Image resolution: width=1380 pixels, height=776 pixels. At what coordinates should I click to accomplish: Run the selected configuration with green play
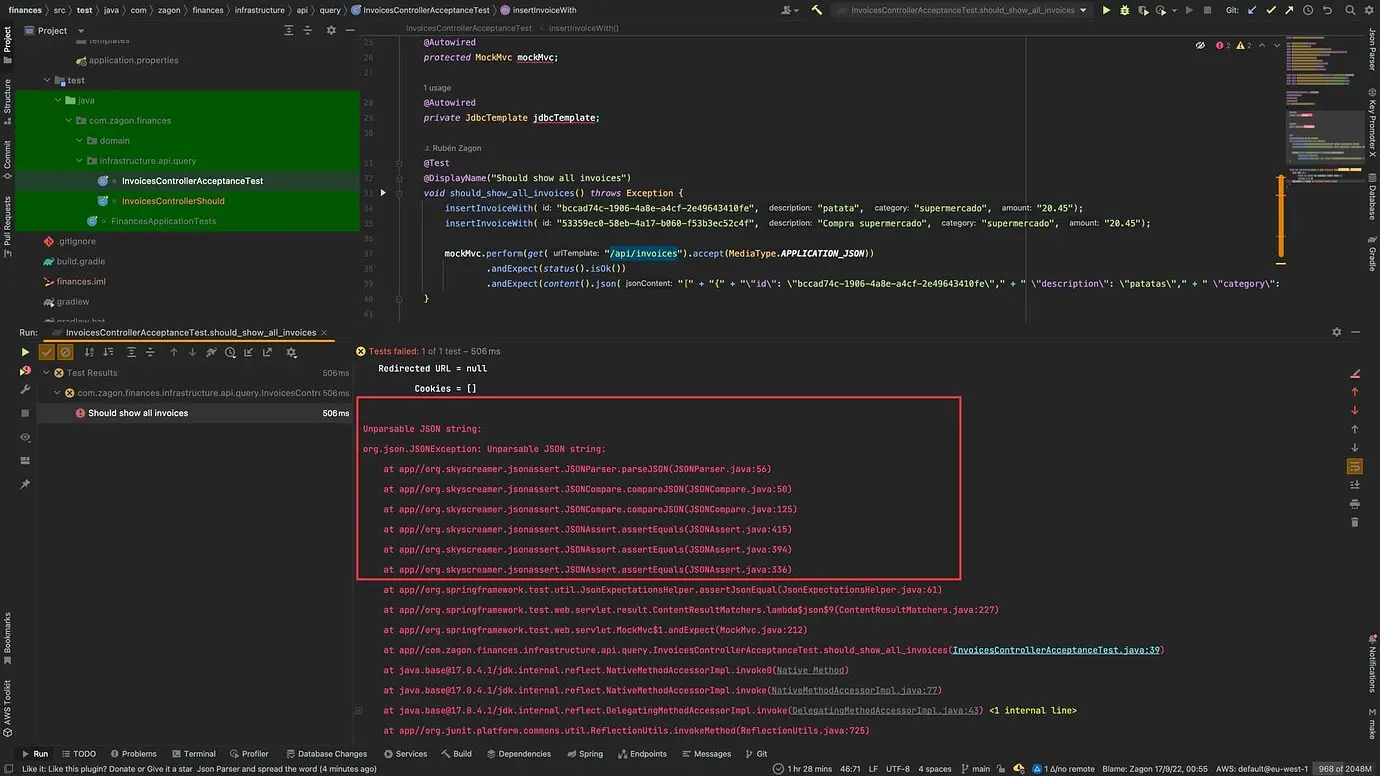pyautogui.click(x=1106, y=10)
